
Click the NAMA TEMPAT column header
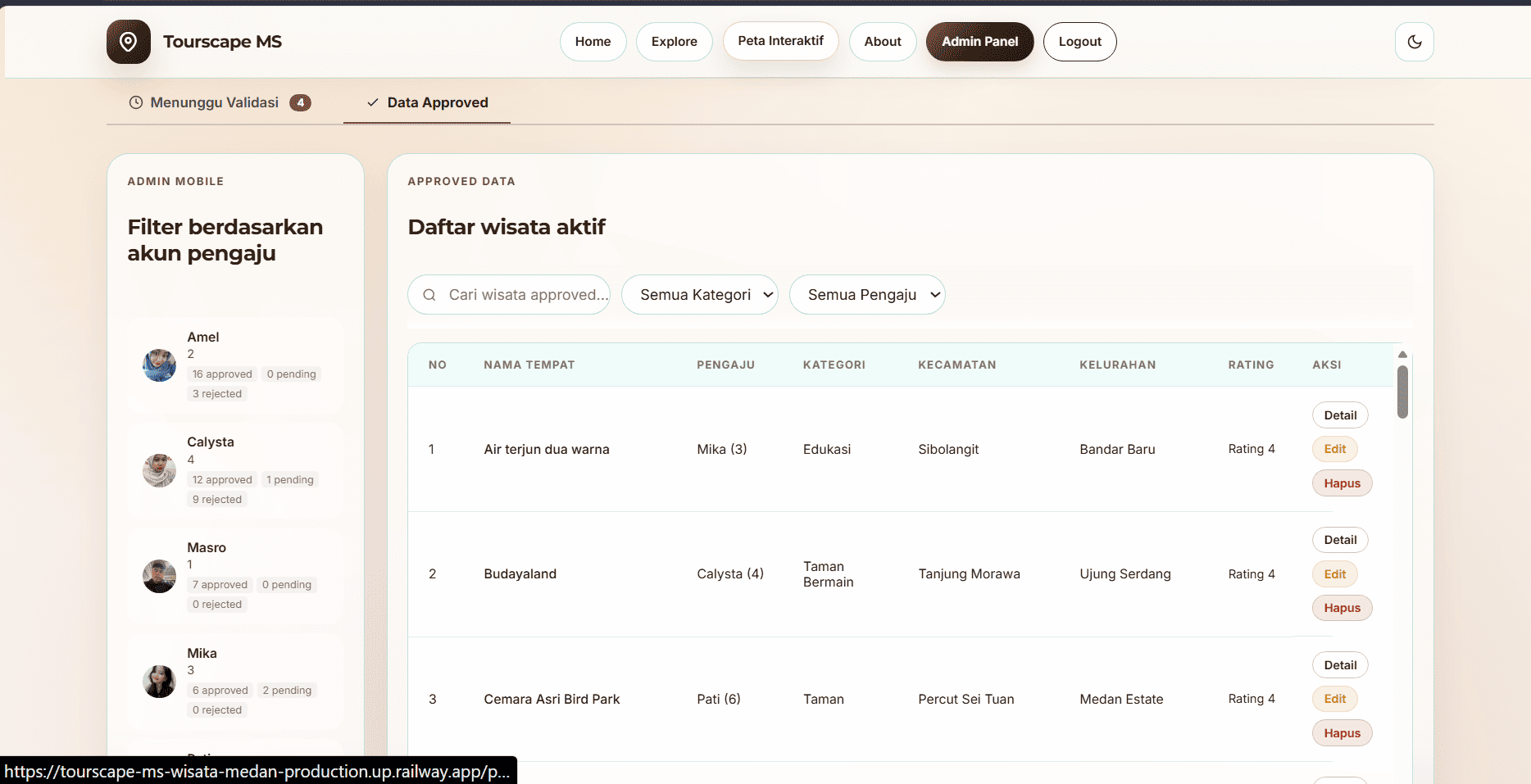point(529,365)
